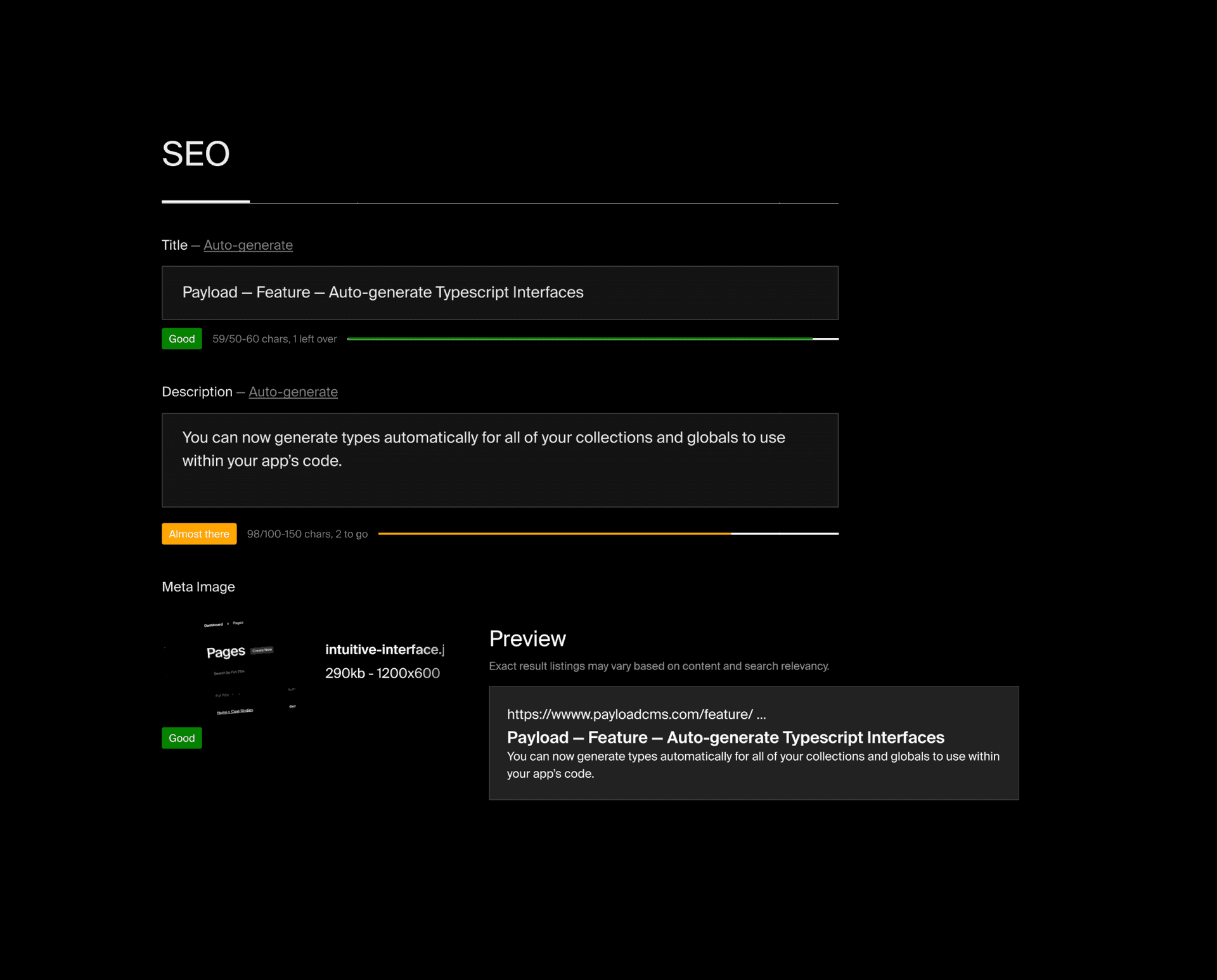Click the preview URL payloadcms.com/feature
Image resolution: width=1217 pixels, height=980 pixels.
[x=636, y=714]
